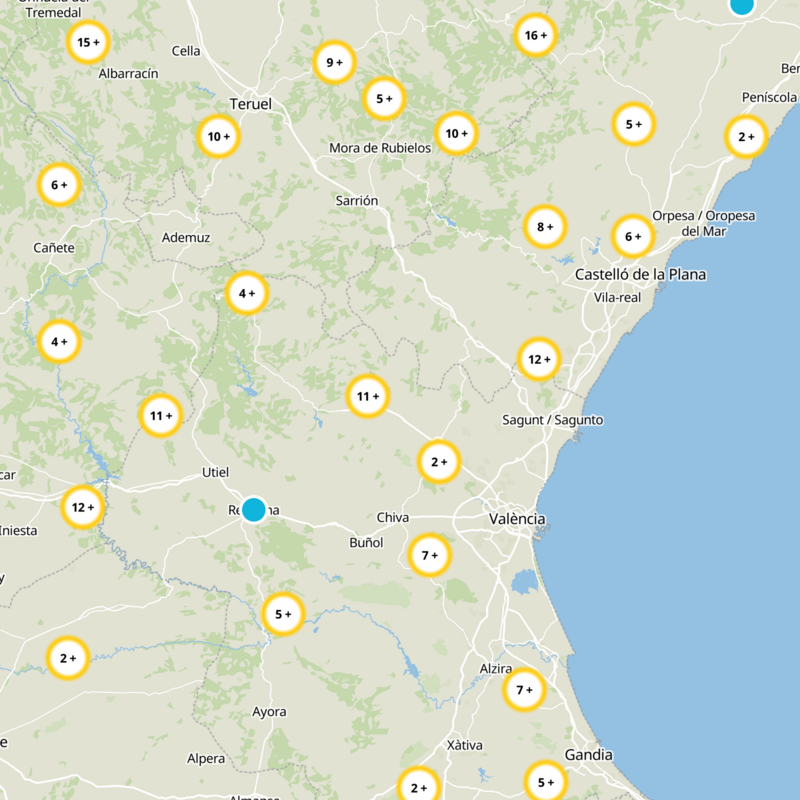The image size is (800, 800).
Task: Click the Sagunt / Sagunto label
Action: [x=553, y=420]
